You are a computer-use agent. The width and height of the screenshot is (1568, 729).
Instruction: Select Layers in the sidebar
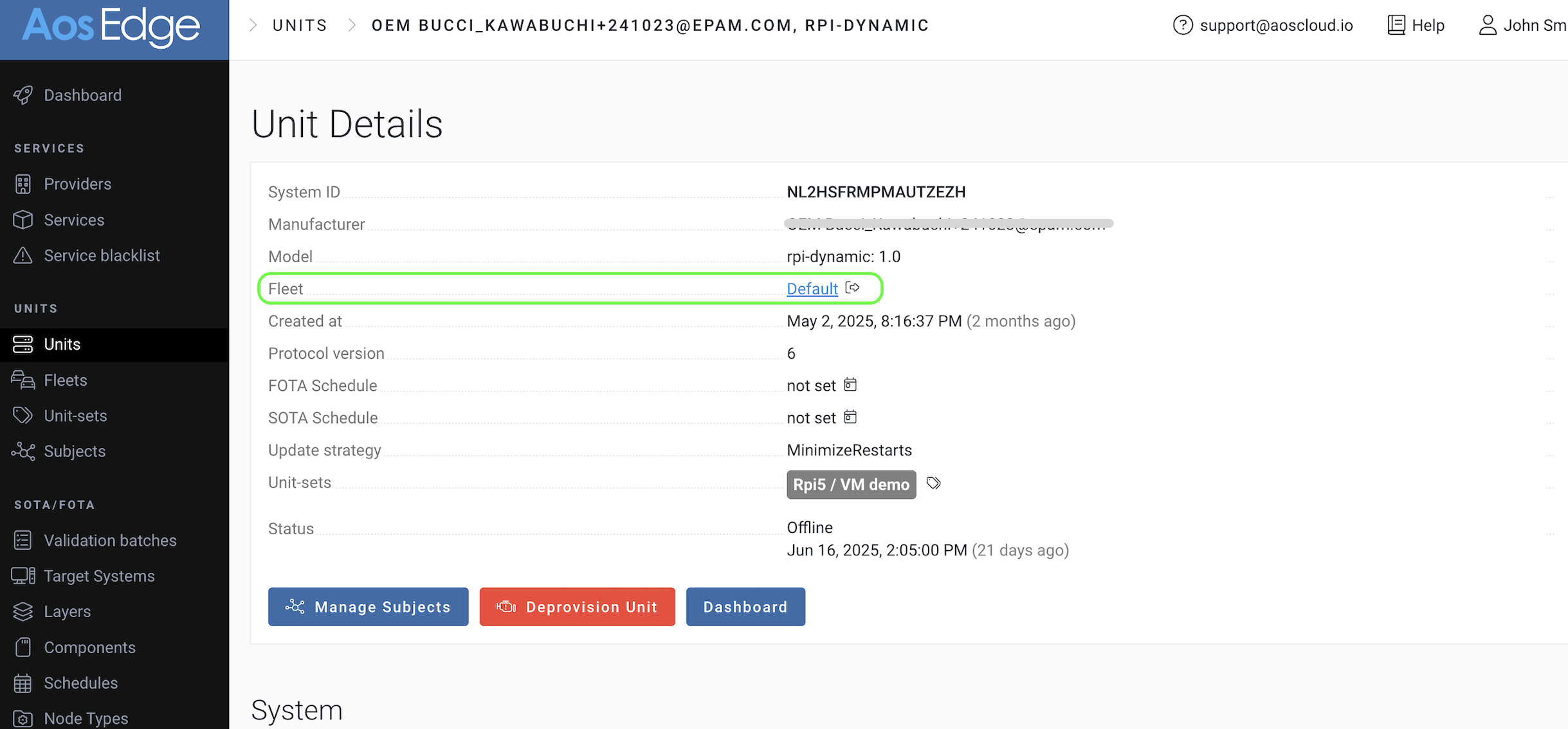(x=67, y=611)
